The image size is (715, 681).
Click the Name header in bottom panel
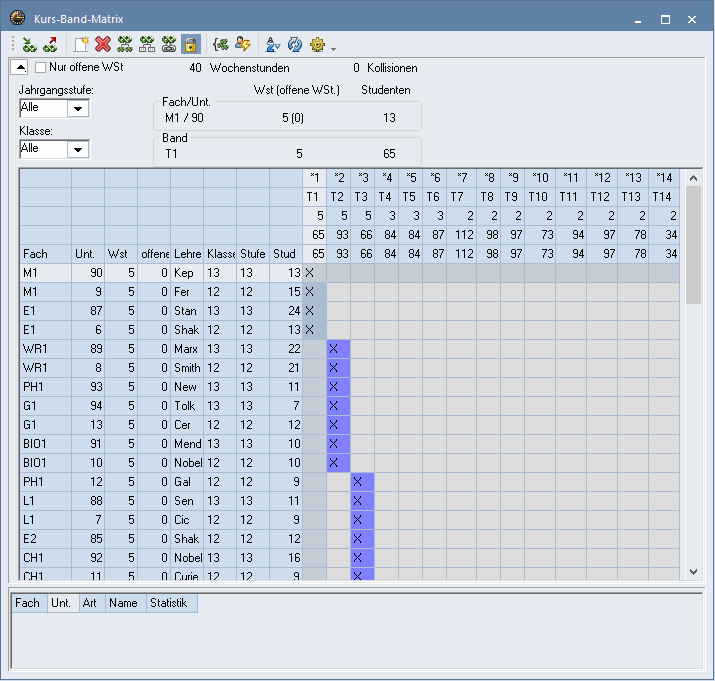(126, 603)
